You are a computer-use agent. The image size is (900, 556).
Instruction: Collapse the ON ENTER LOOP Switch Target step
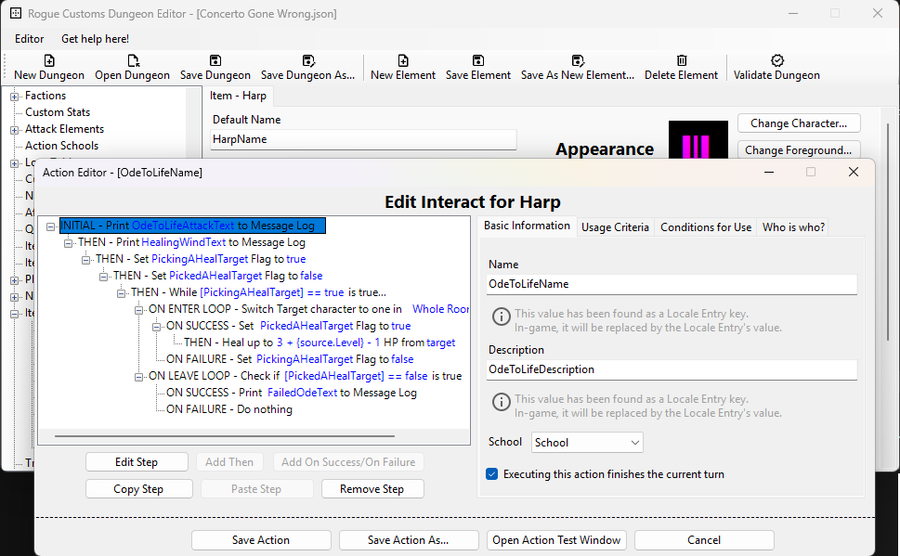(x=138, y=310)
